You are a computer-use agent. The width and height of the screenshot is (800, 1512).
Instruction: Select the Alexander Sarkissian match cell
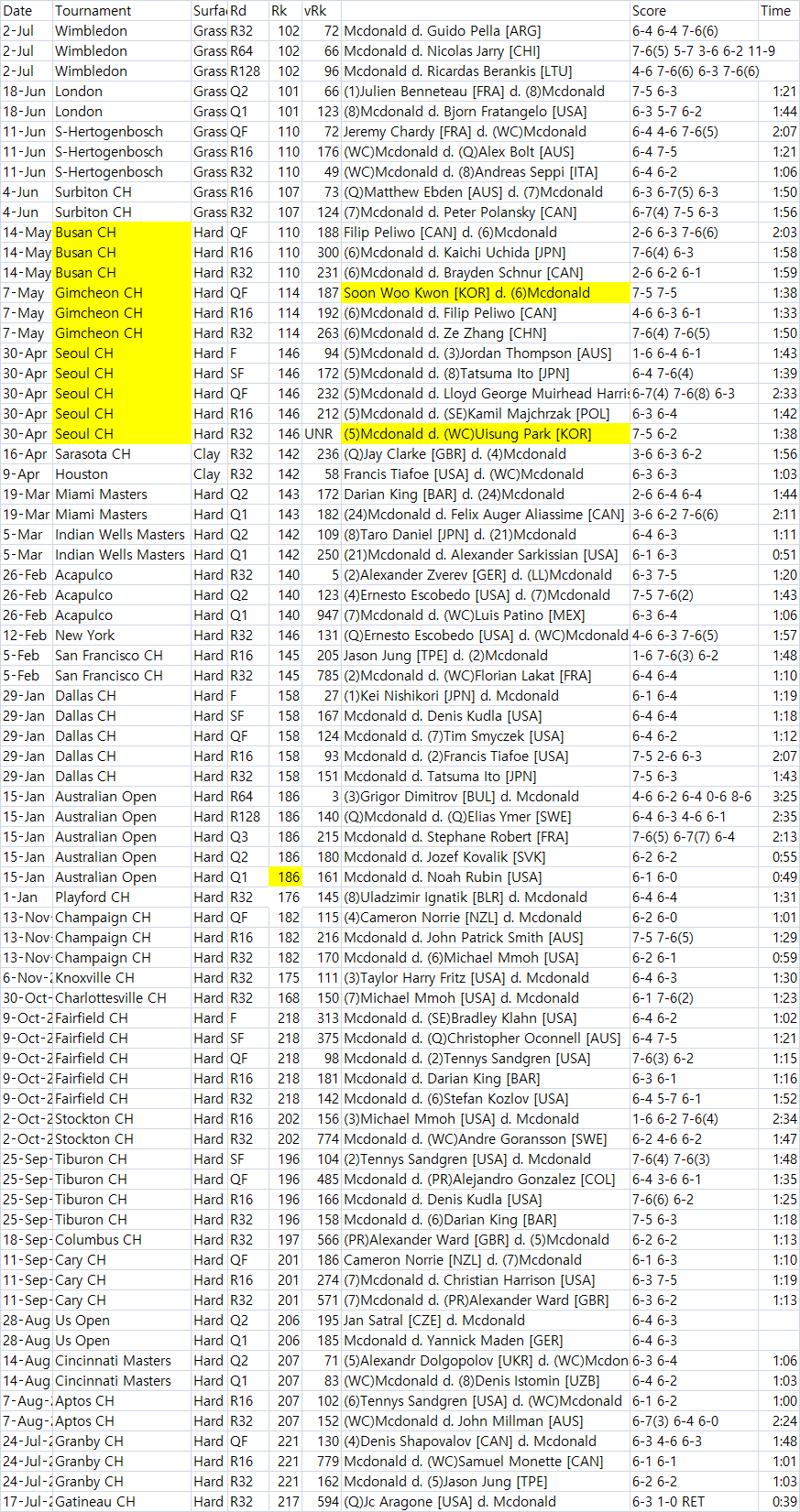pyautogui.click(x=486, y=554)
